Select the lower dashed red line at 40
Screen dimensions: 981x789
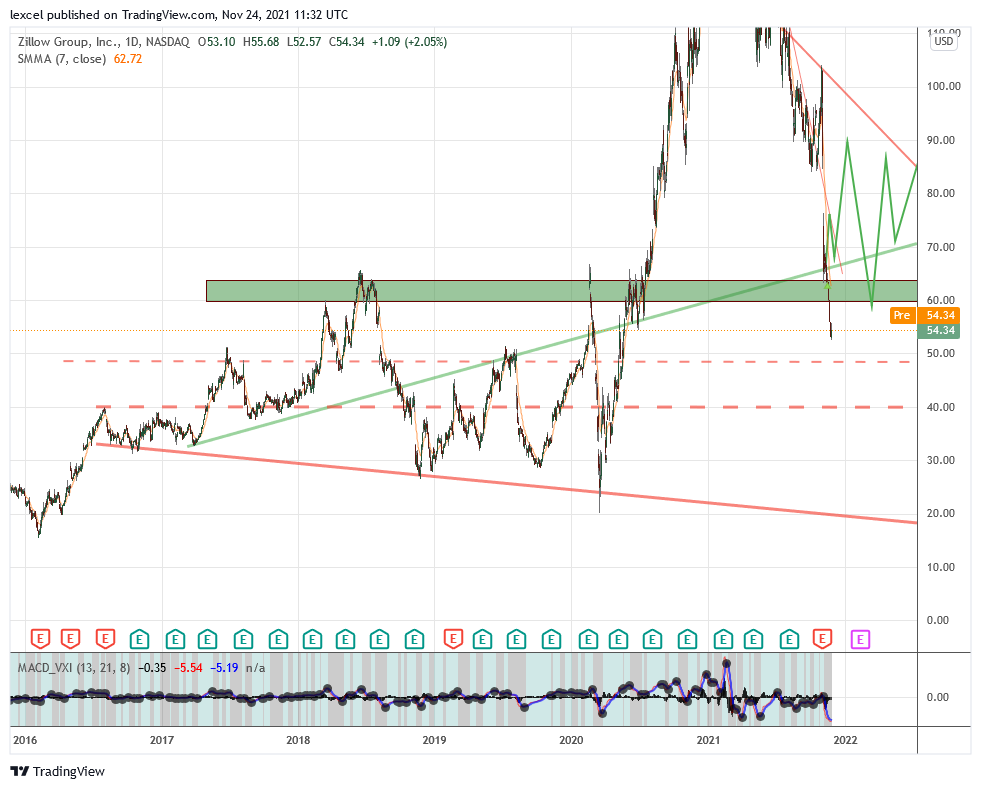(x=499, y=407)
